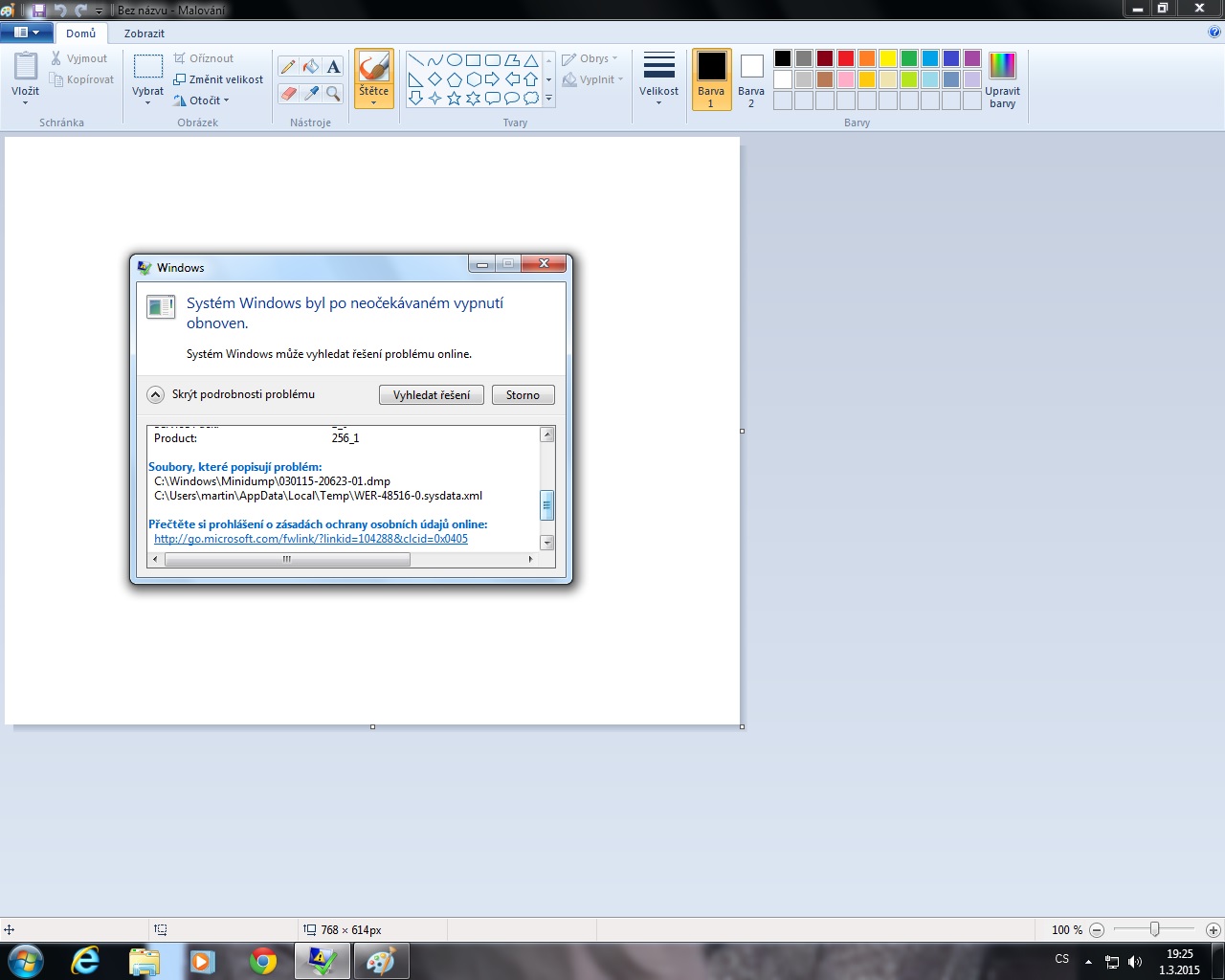
Task: Choose the Hexagon shape
Action: (474, 79)
